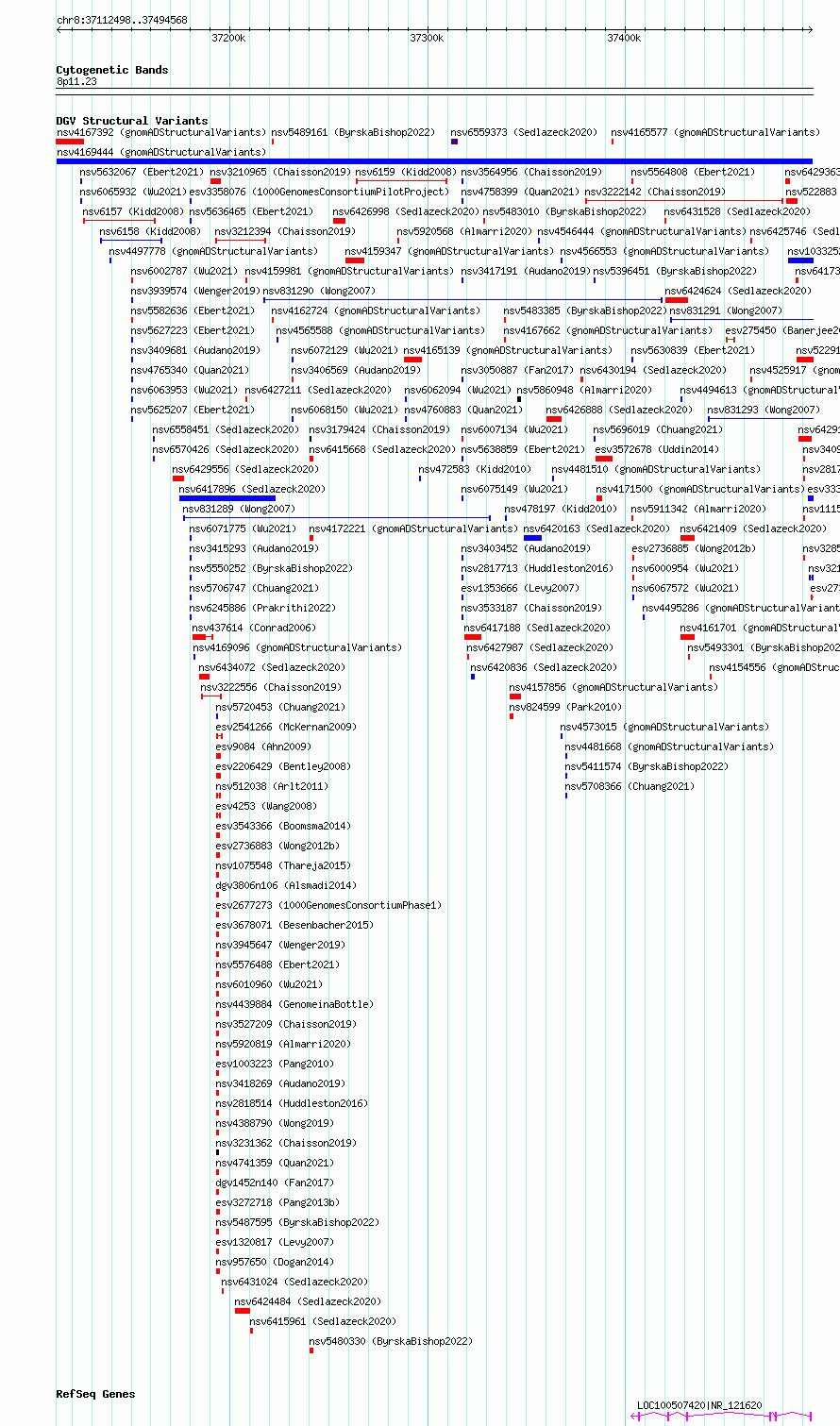Image resolution: width=840 pixels, height=1426 pixels.
Task: Click nsv4165577 gnomADStructuralVariants label
Action: 715,132
